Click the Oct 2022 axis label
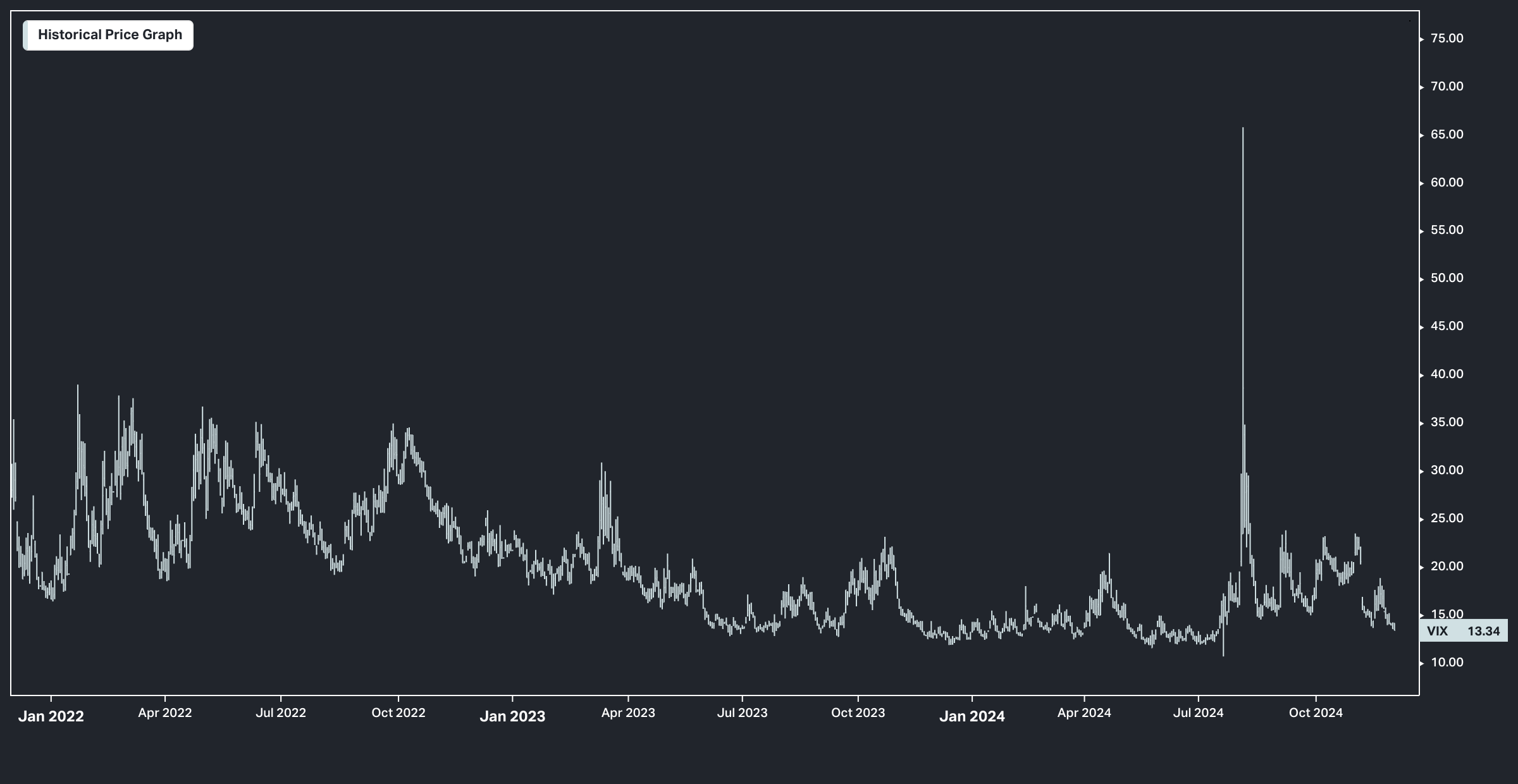Image resolution: width=1518 pixels, height=784 pixels. point(398,713)
